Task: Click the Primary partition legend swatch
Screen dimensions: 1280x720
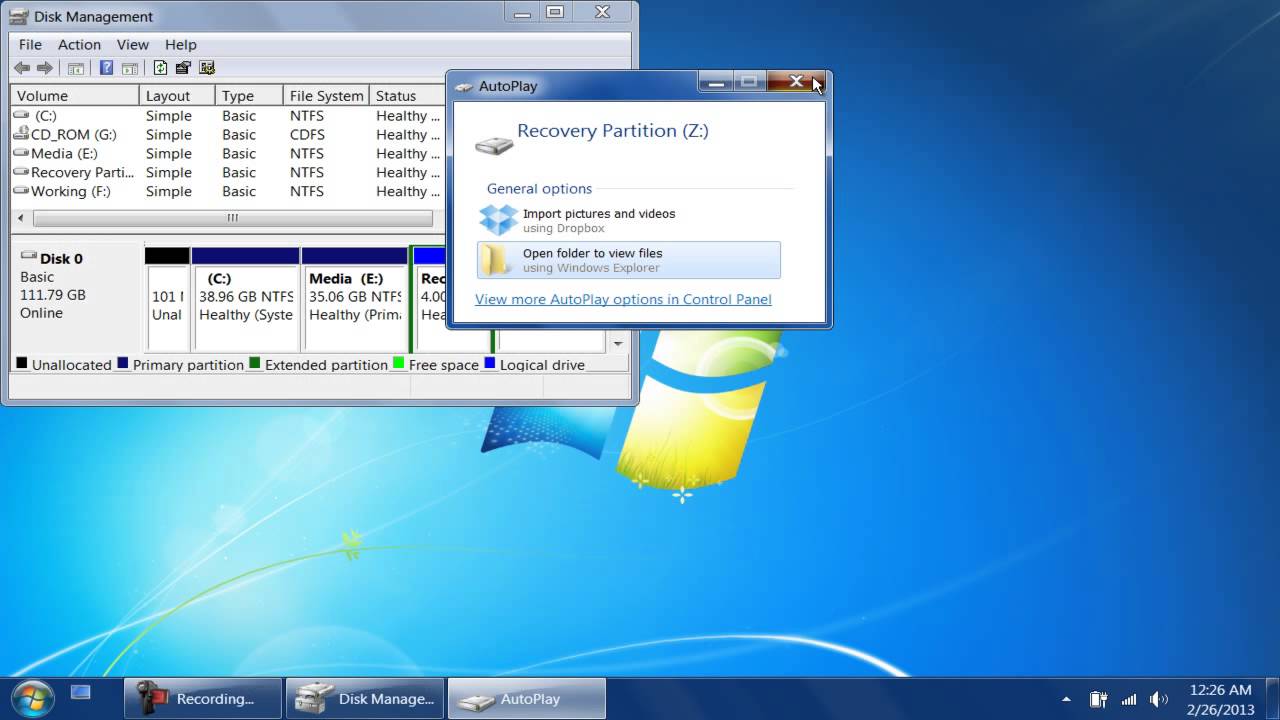Action: point(123,363)
